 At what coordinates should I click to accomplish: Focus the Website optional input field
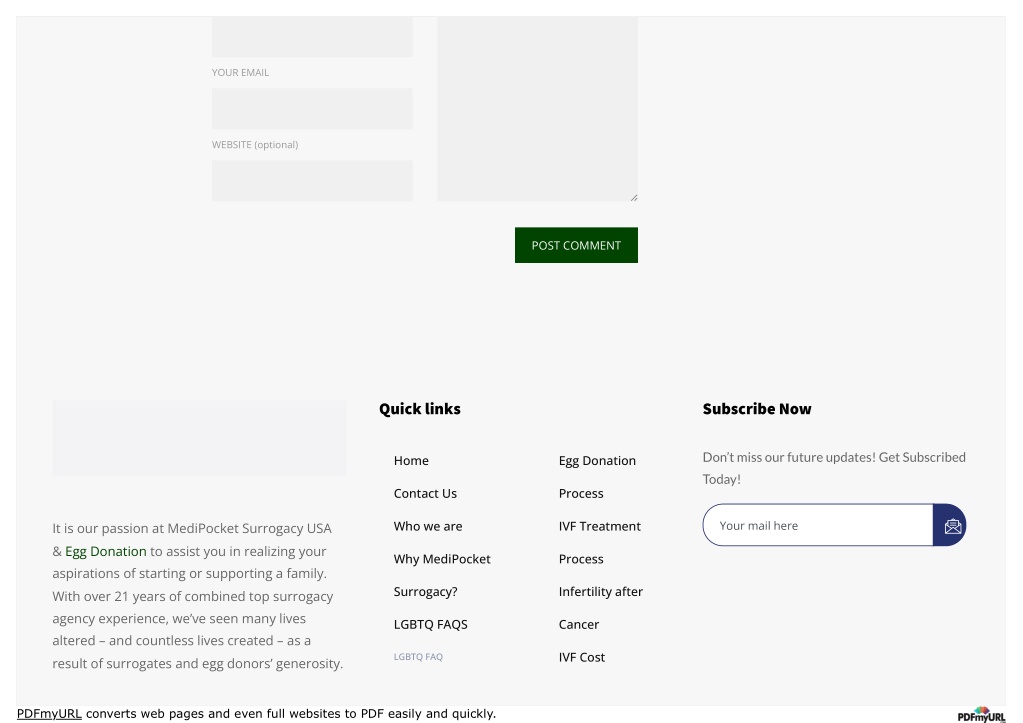312,181
